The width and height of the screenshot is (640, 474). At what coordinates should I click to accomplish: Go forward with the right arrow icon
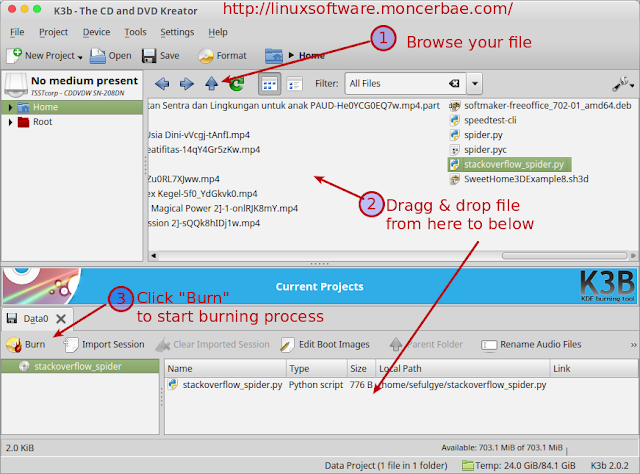(x=187, y=84)
